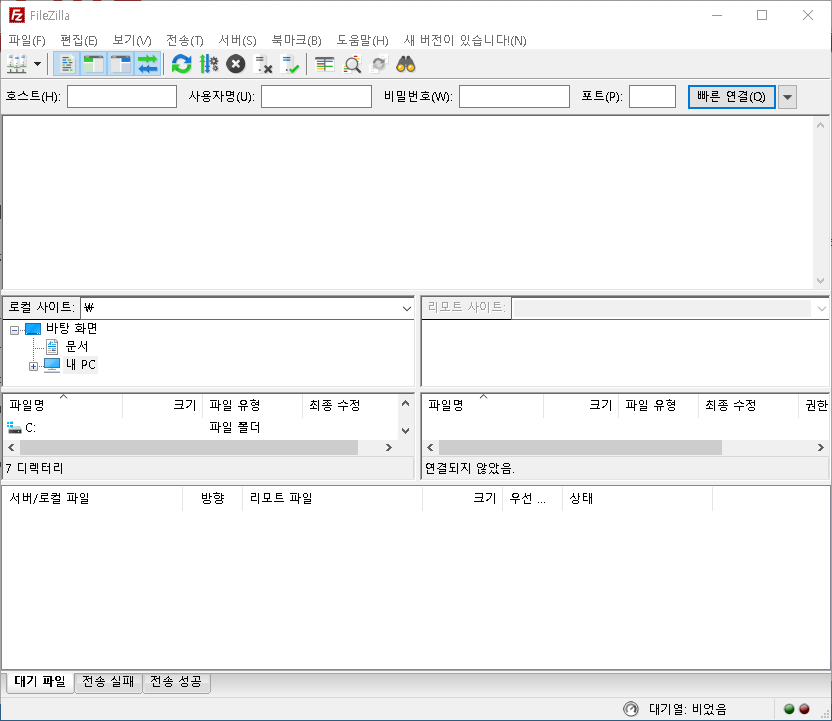Viewport: 832px width, 721px height.
Task: Select 바탕 화면 in local tree
Action: pos(72,328)
